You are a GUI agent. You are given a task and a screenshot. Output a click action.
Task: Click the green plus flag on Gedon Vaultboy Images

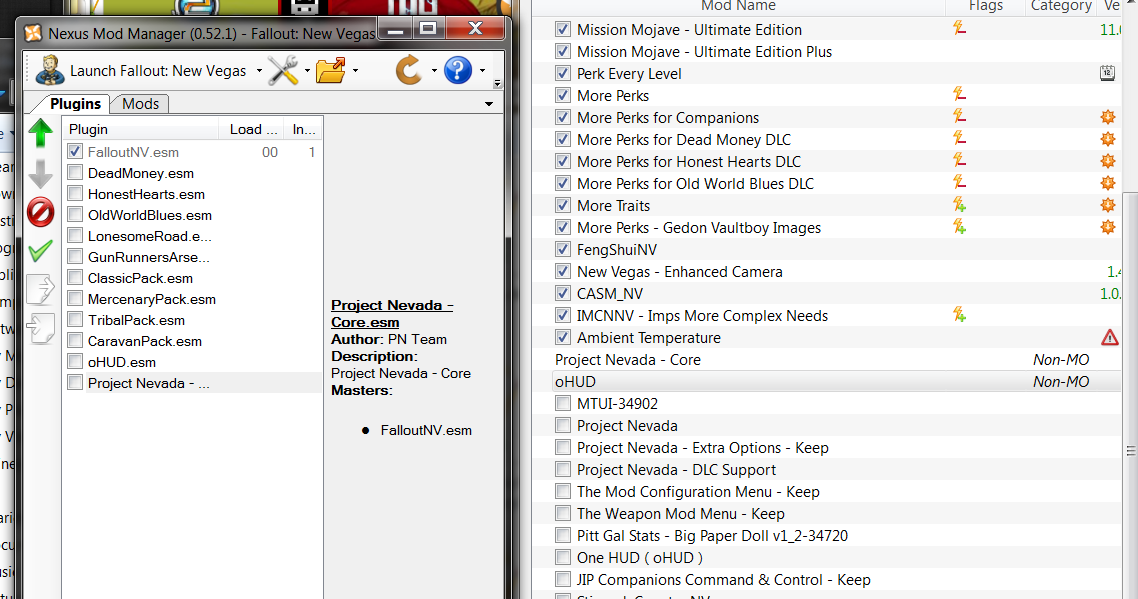(959, 227)
